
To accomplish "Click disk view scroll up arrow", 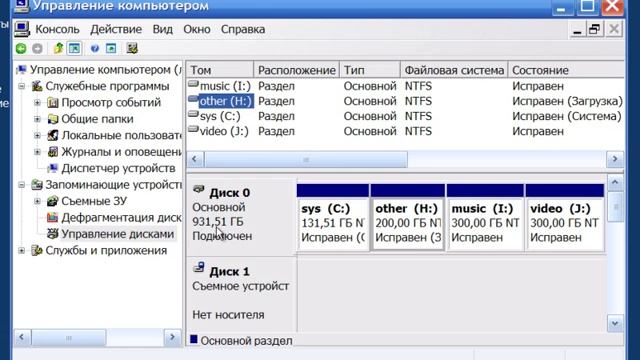I will tap(615, 182).
